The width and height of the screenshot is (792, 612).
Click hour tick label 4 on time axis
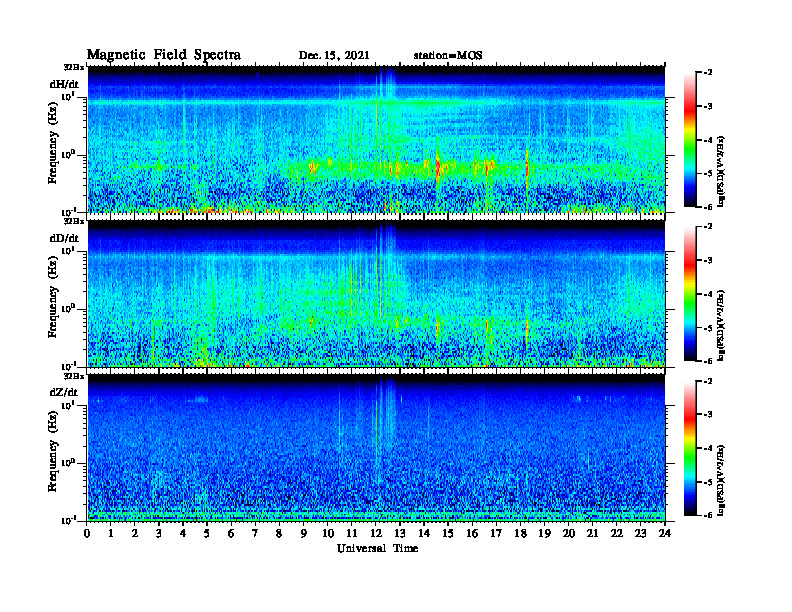click(183, 534)
